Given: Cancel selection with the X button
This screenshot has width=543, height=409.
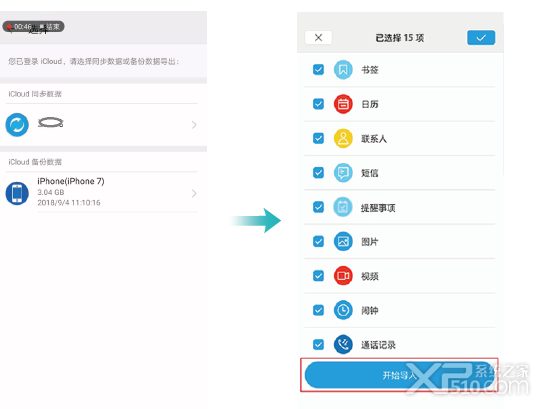Looking at the screenshot, I should 318,37.
